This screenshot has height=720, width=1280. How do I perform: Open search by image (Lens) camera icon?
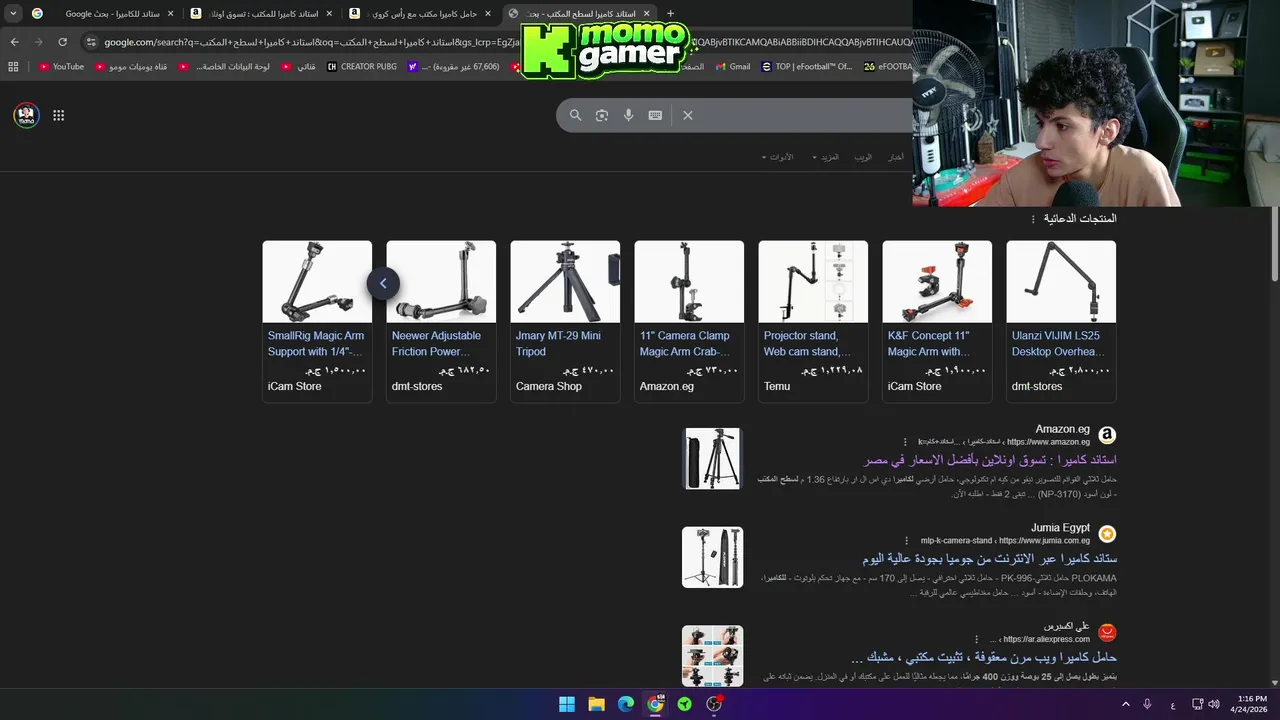click(602, 115)
